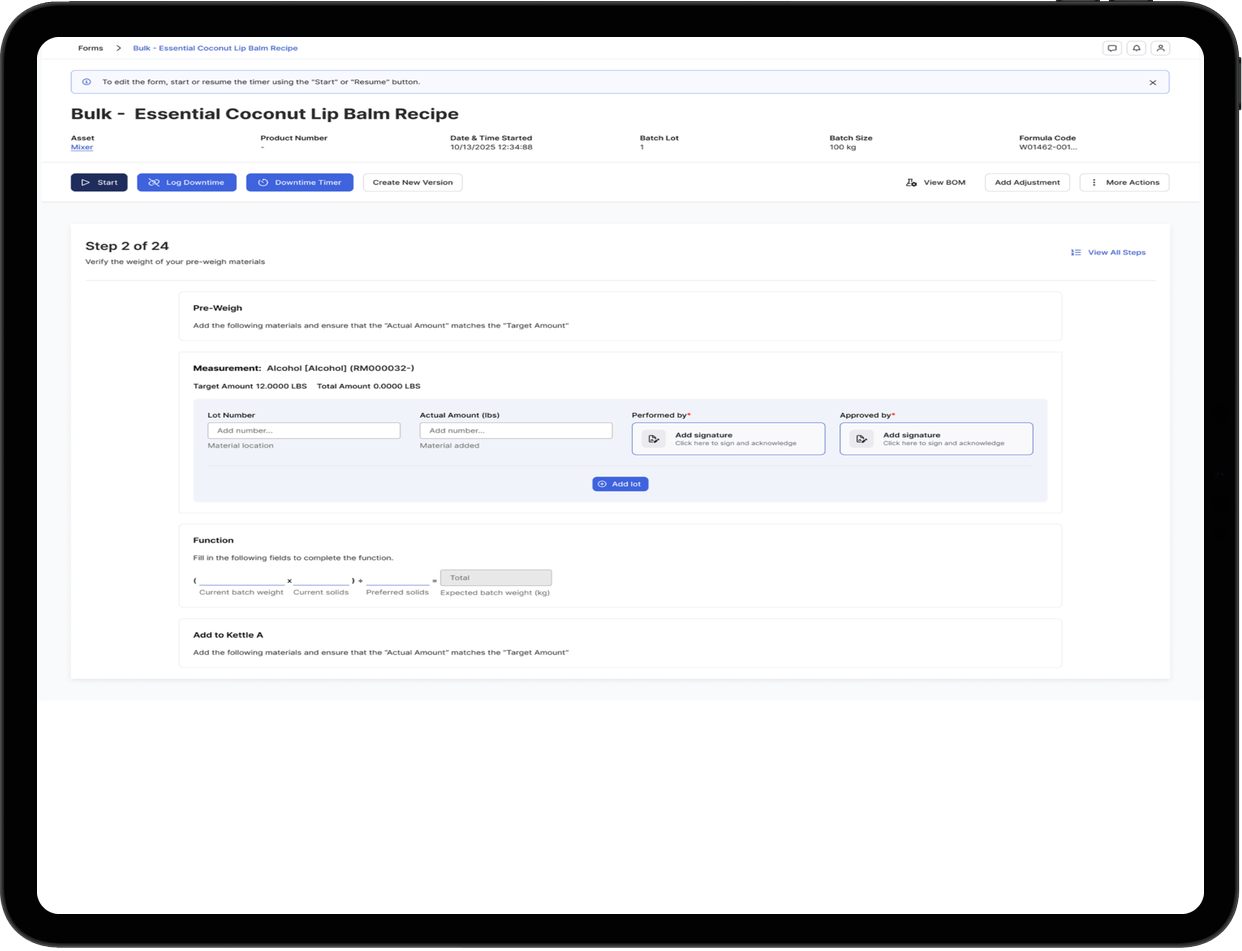This screenshot has width=1242, height=951.
Task: Click the Add lot button
Action: (x=620, y=484)
